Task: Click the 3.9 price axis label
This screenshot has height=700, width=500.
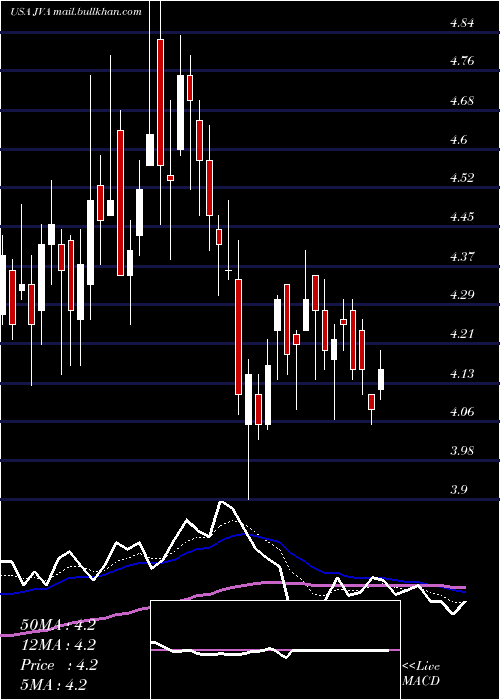Action: point(459,490)
